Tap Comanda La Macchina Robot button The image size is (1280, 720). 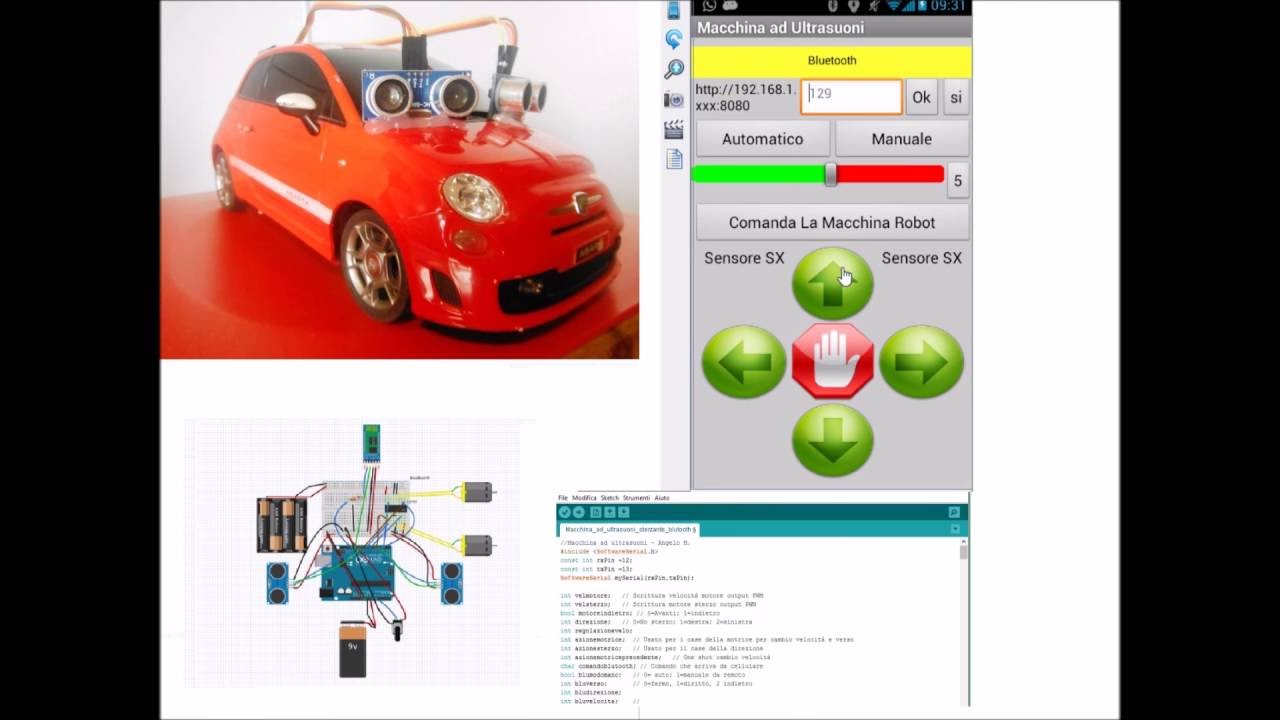click(832, 222)
